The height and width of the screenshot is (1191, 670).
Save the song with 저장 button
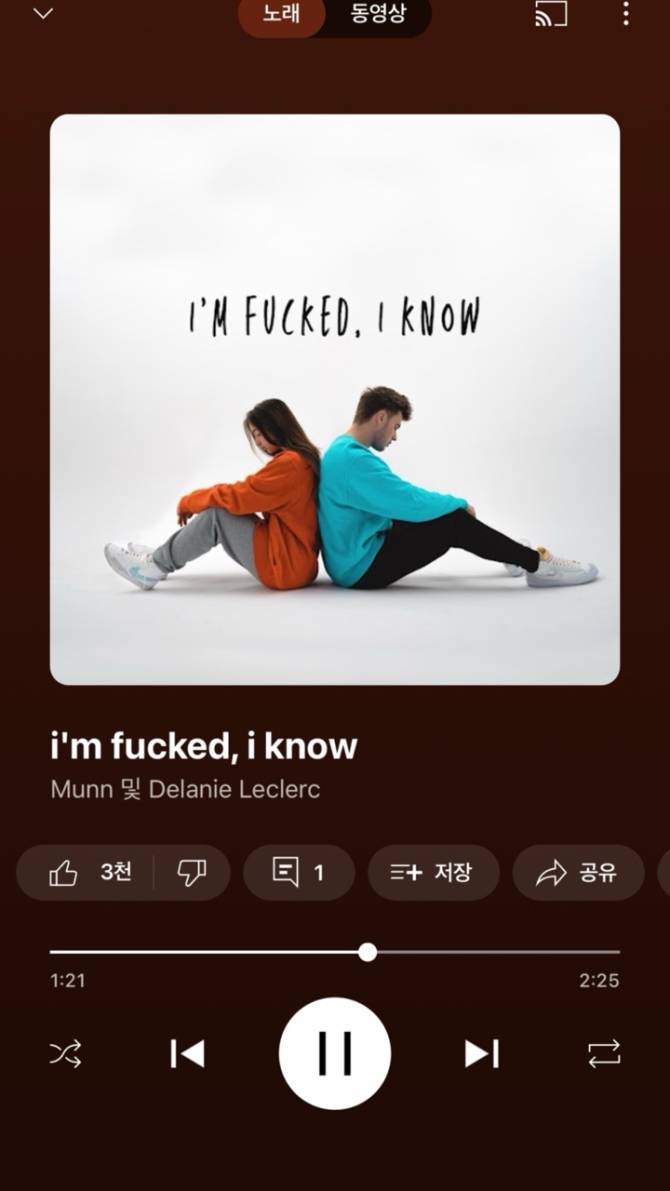pyautogui.click(x=434, y=873)
